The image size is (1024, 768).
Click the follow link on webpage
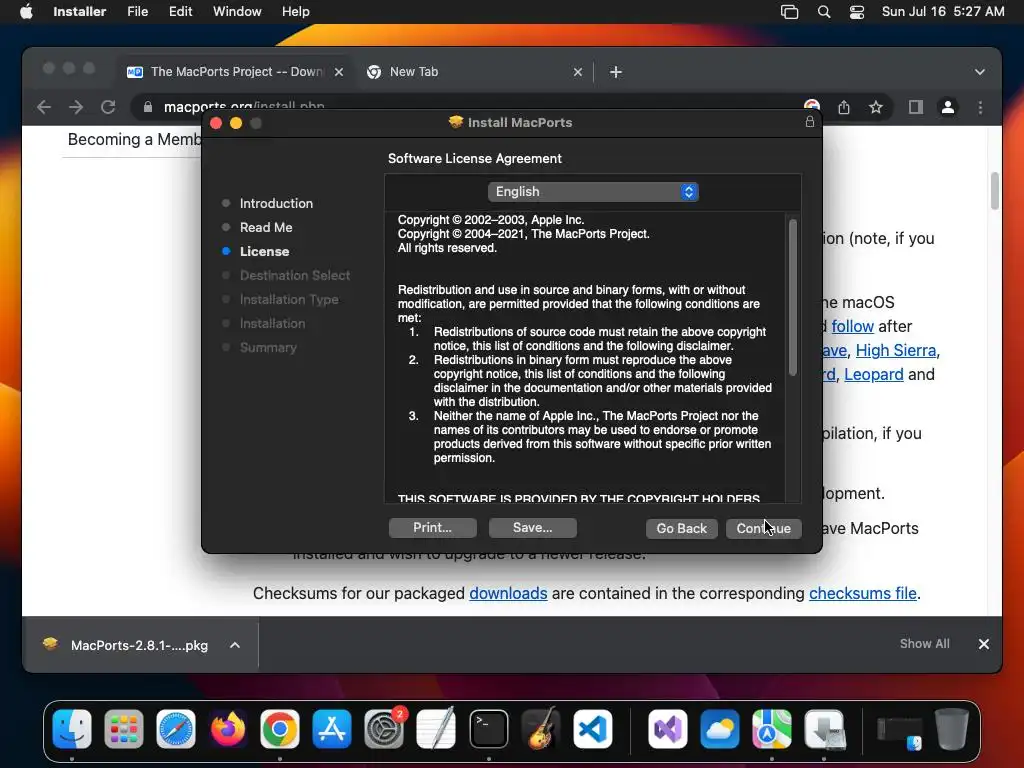pyautogui.click(x=852, y=327)
